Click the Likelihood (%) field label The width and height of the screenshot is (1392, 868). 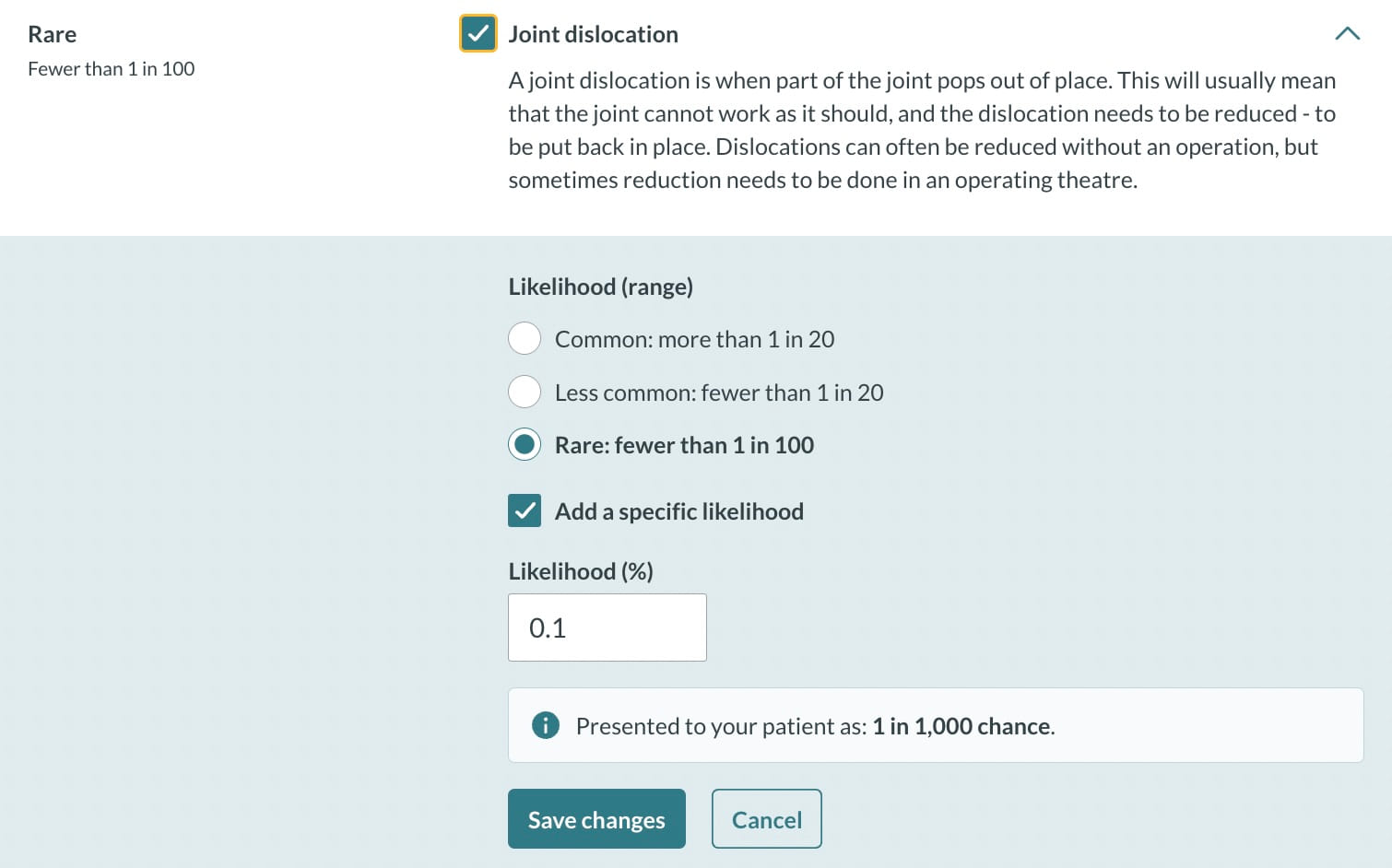579,571
